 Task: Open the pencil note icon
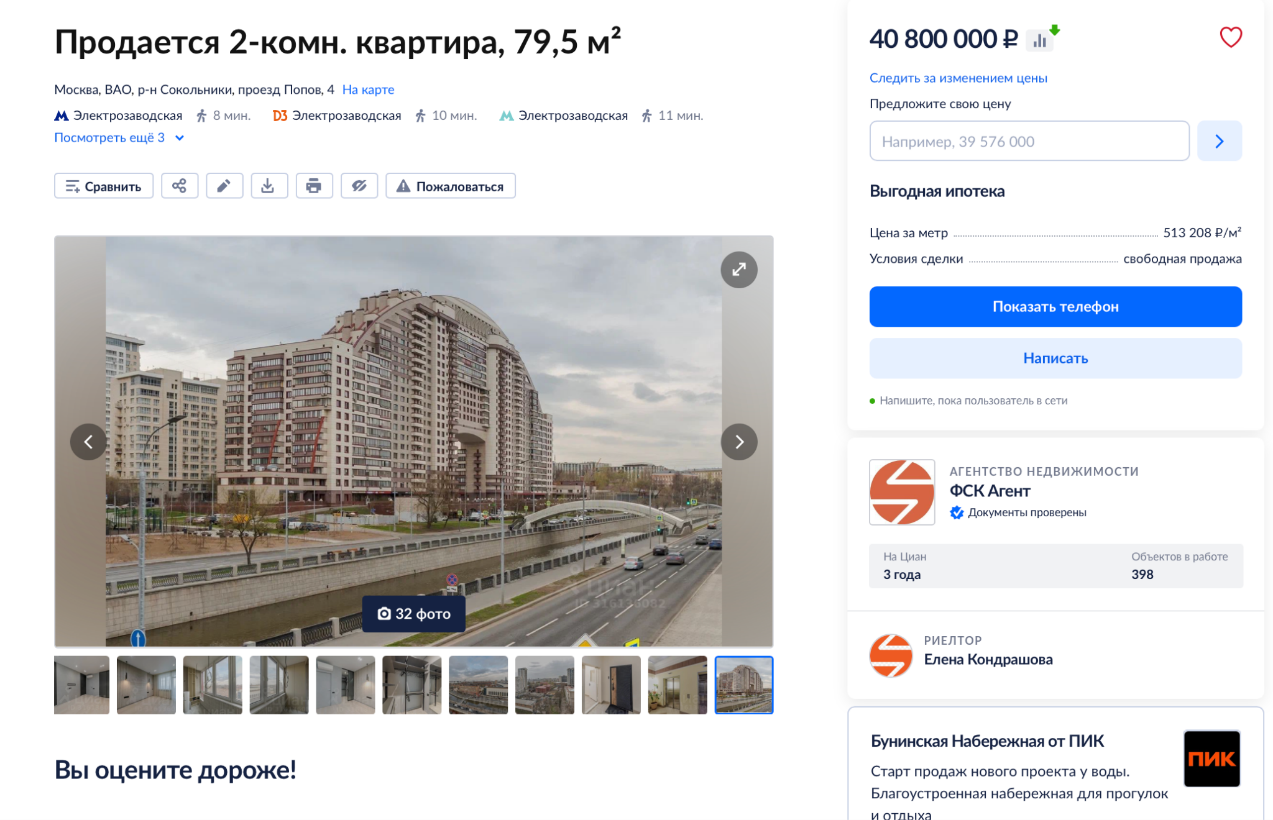pyautogui.click(x=224, y=186)
